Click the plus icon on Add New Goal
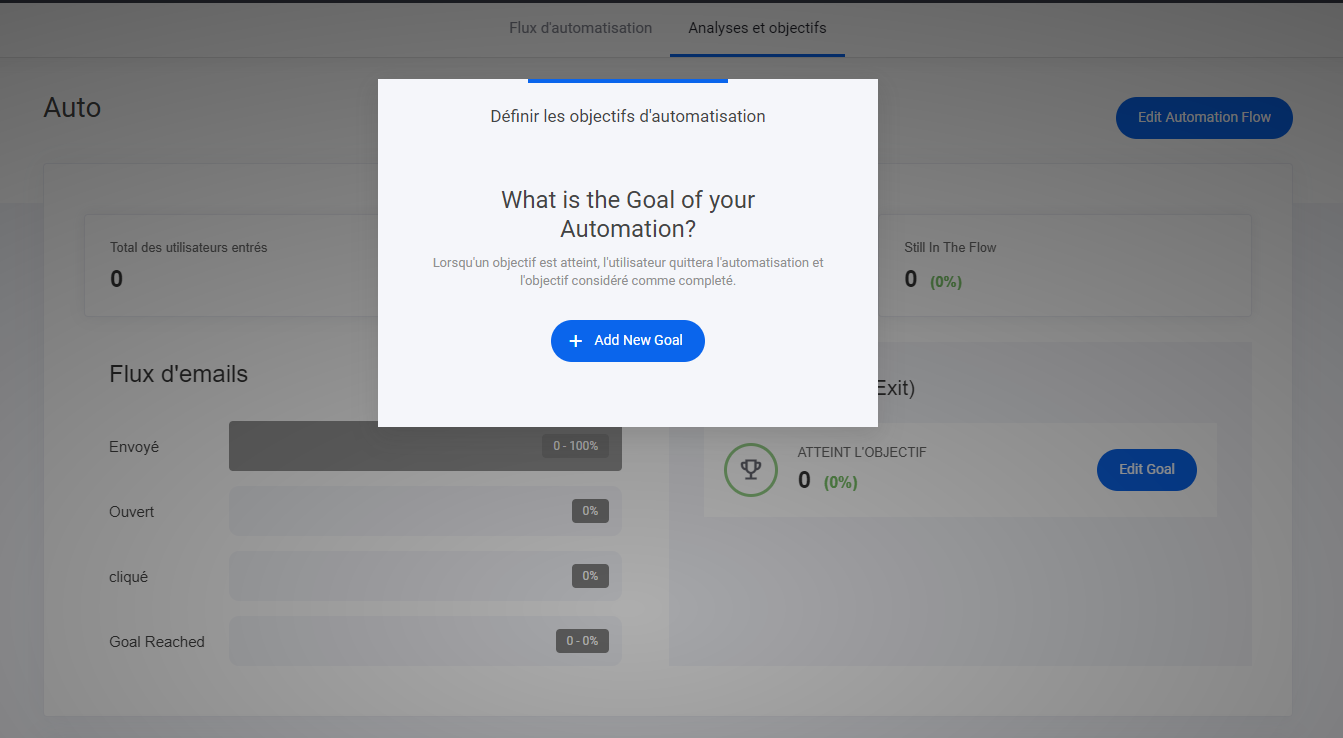Viewport: 1343px width, 738px height. (x=576, y=341)
